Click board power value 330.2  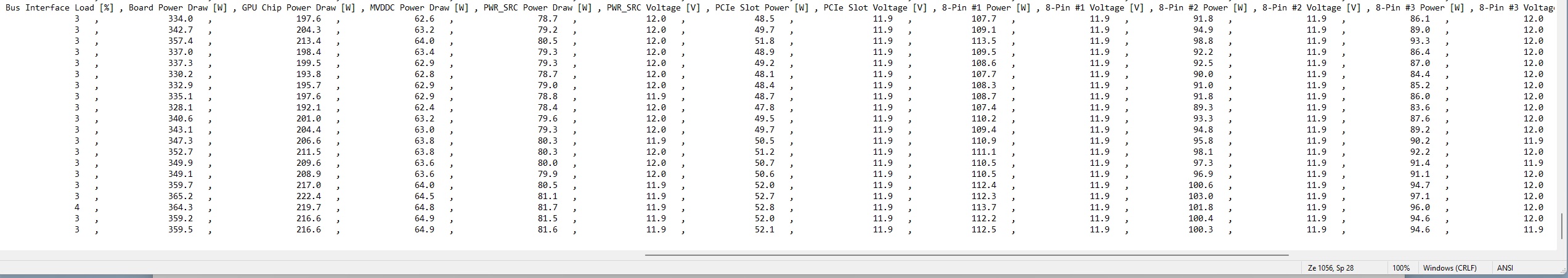click(x=181, y=74)
